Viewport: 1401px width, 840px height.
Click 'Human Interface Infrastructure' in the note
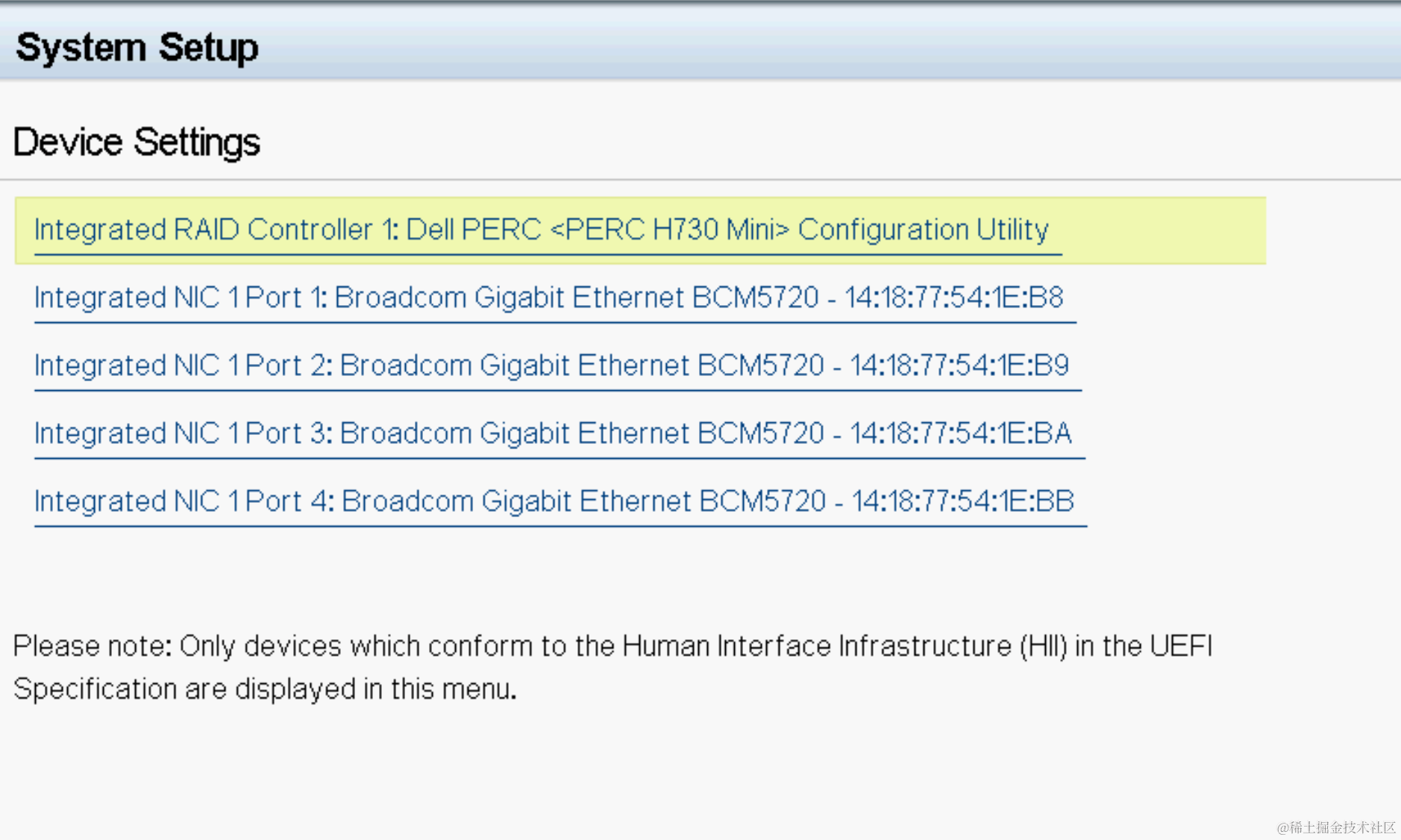[816, 646]
